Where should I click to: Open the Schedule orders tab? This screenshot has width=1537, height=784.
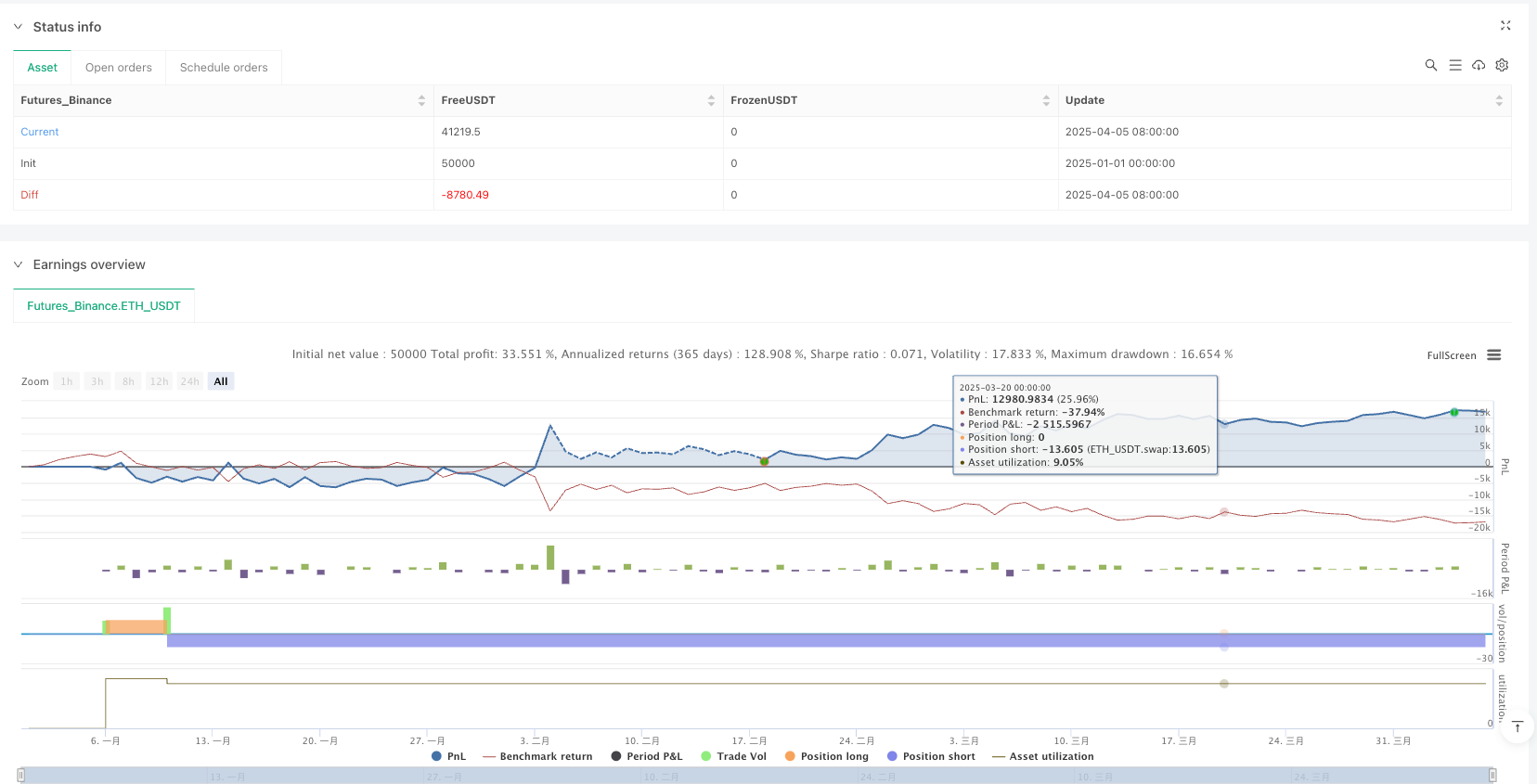224,68
